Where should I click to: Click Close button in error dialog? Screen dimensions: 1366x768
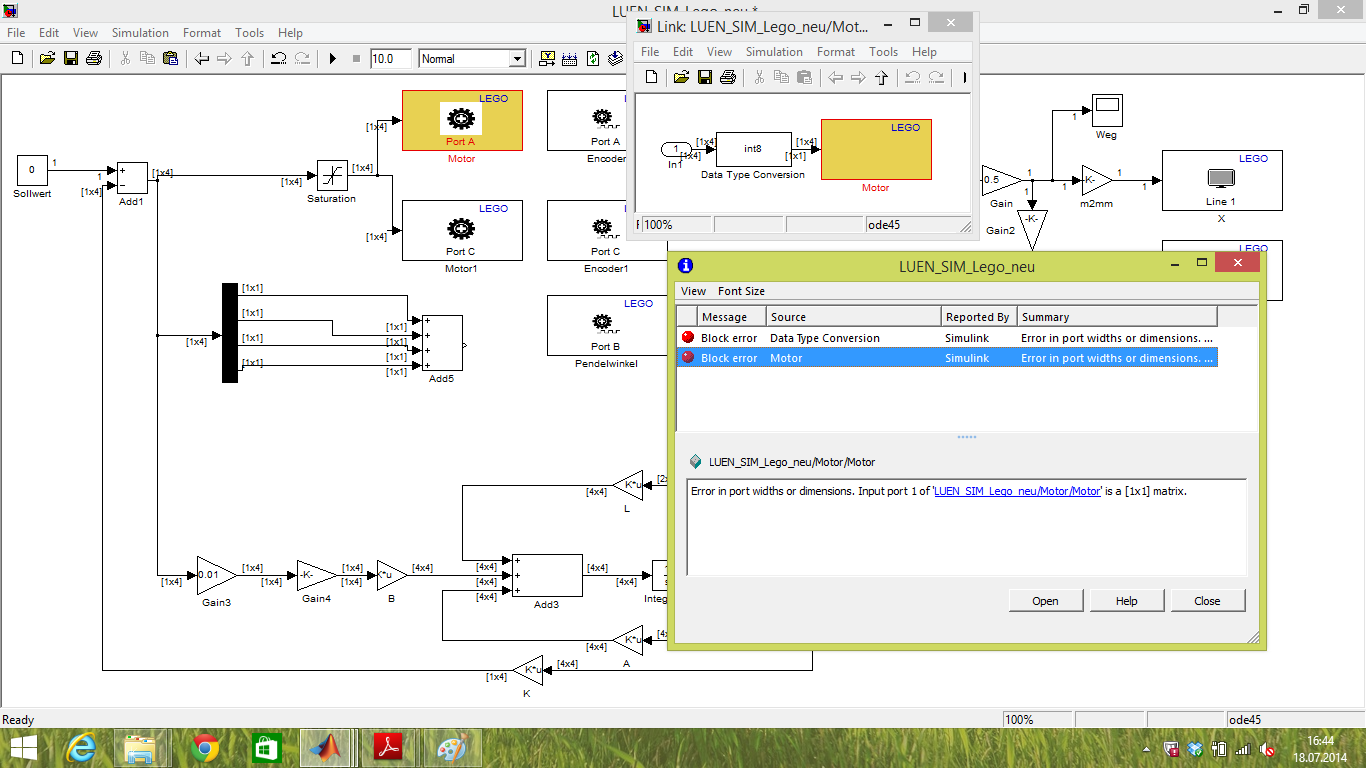click(1207, 601)
